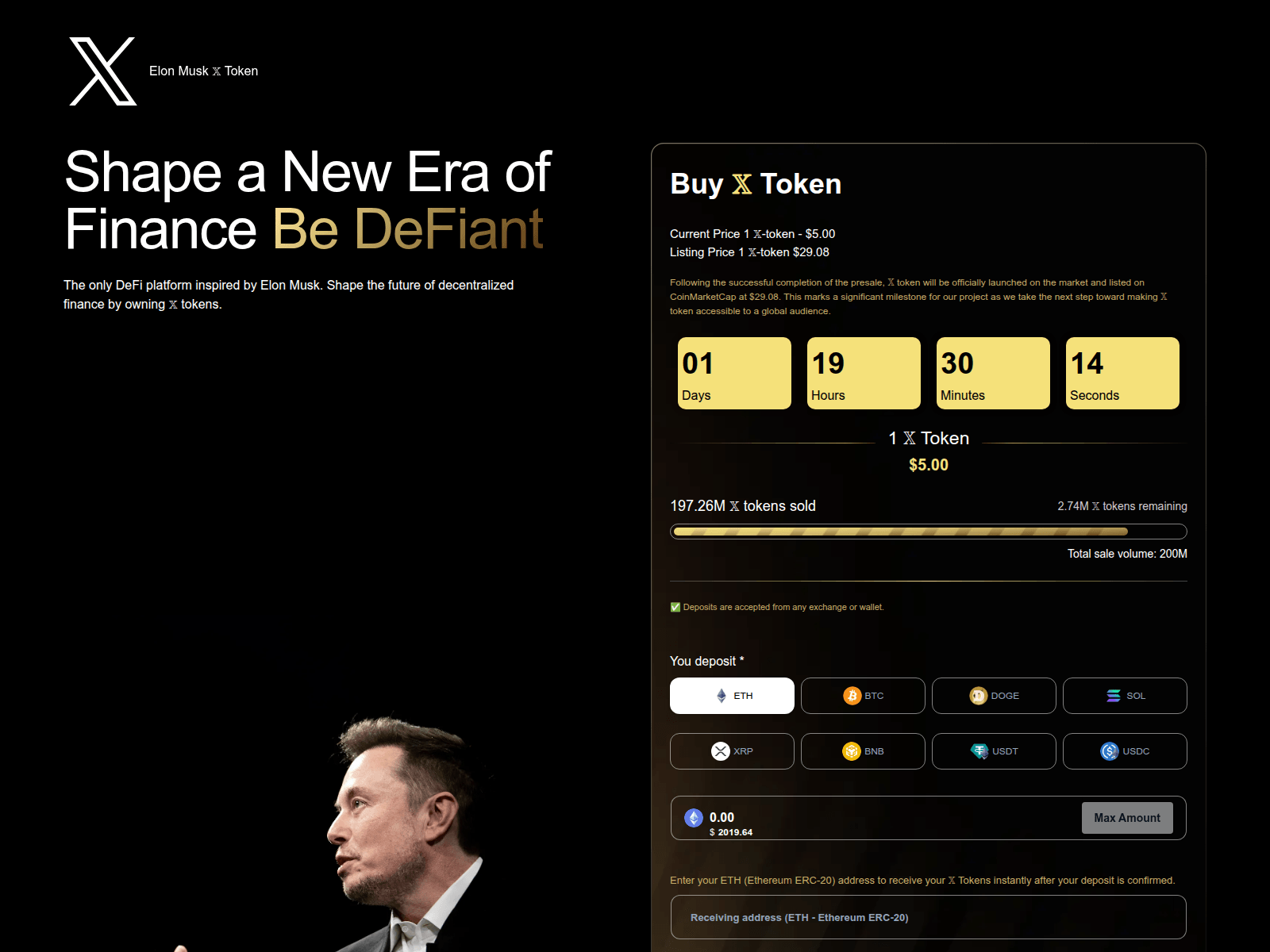Screen dimensions: 1270x952
Task: Choose SOL deposit option
Action: tap(1125, 696)
